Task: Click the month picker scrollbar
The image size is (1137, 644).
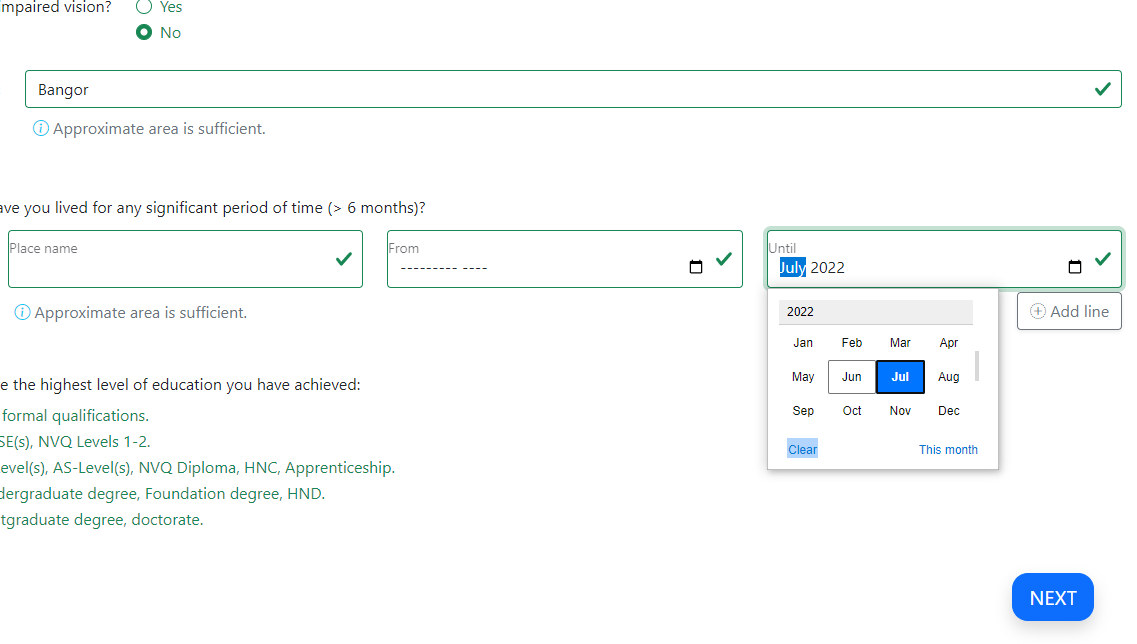Action: pos(977,366)
